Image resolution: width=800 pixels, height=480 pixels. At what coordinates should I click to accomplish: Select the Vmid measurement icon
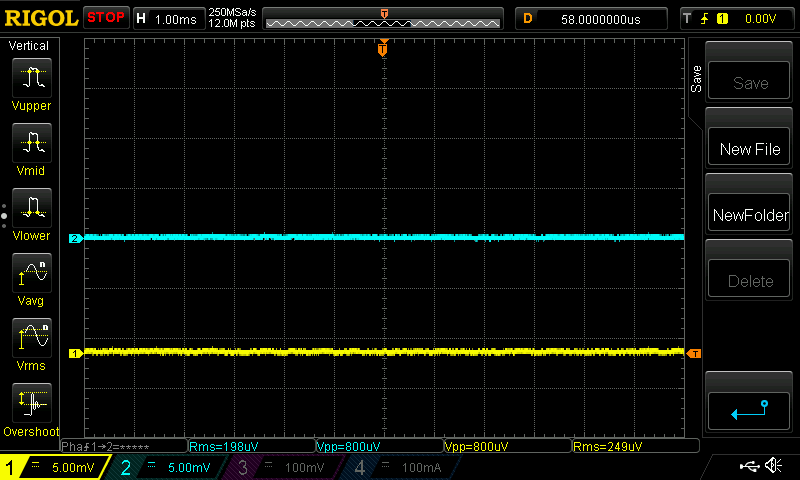pos(32,143)
